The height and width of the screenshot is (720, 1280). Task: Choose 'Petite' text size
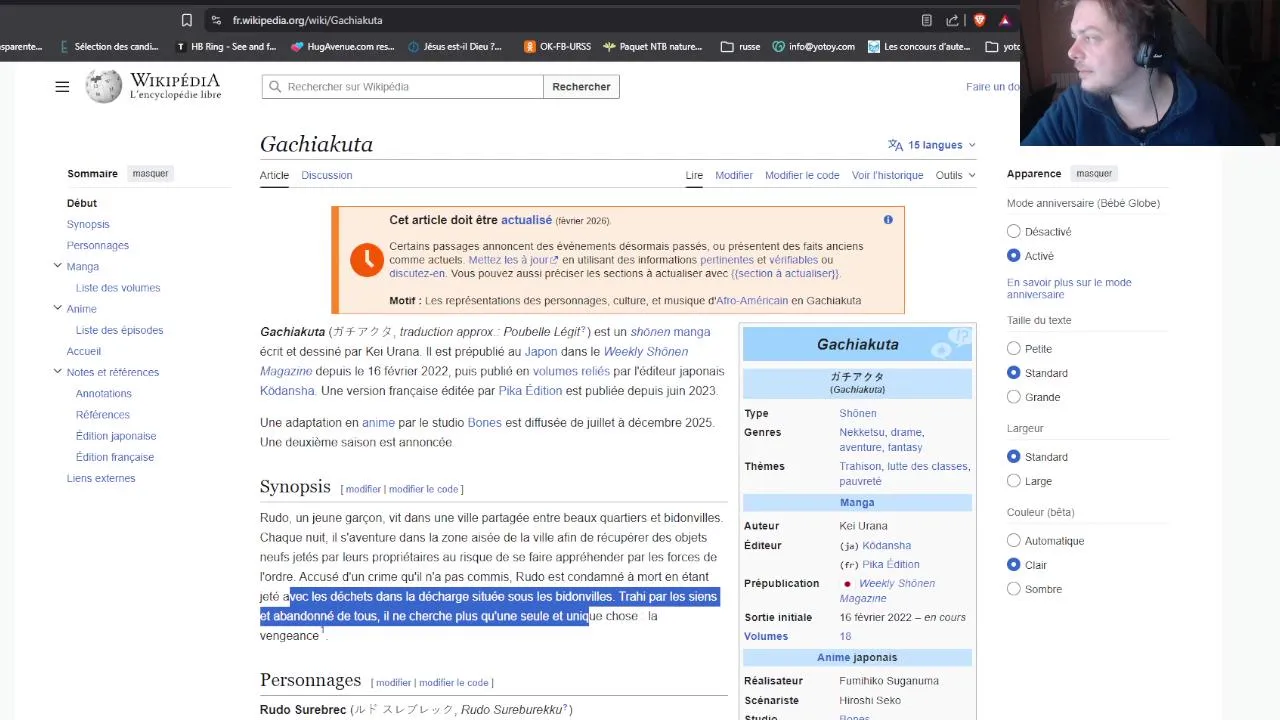pos(1014,349)
